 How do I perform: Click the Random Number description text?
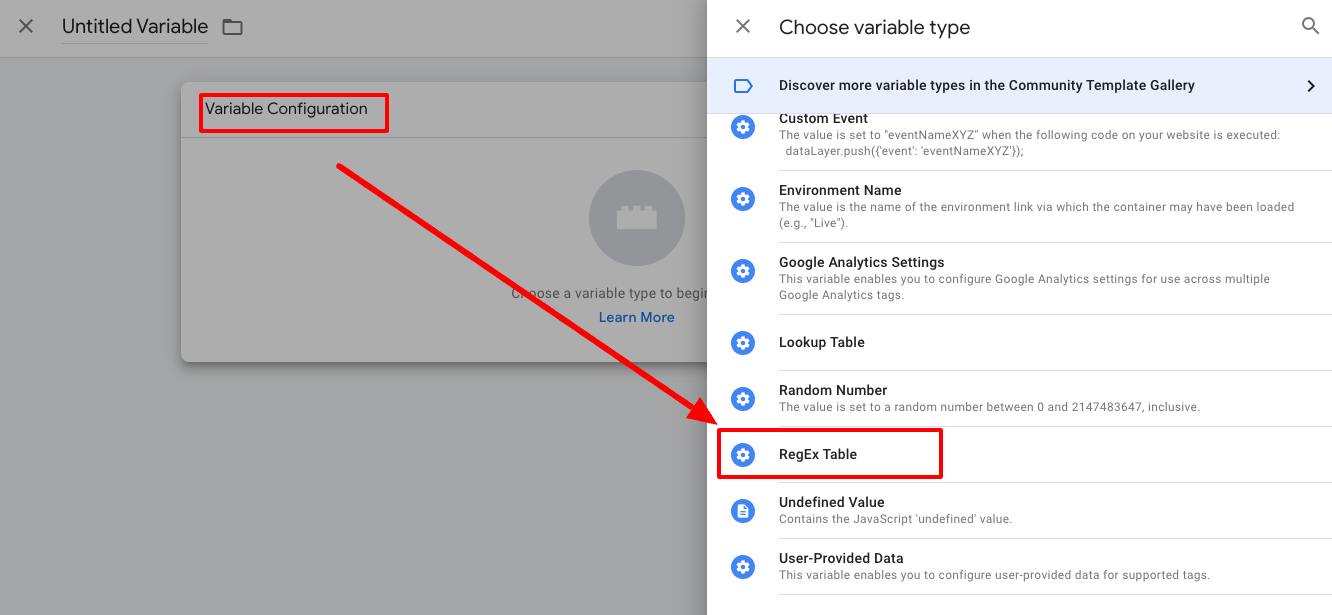(989, 407)
